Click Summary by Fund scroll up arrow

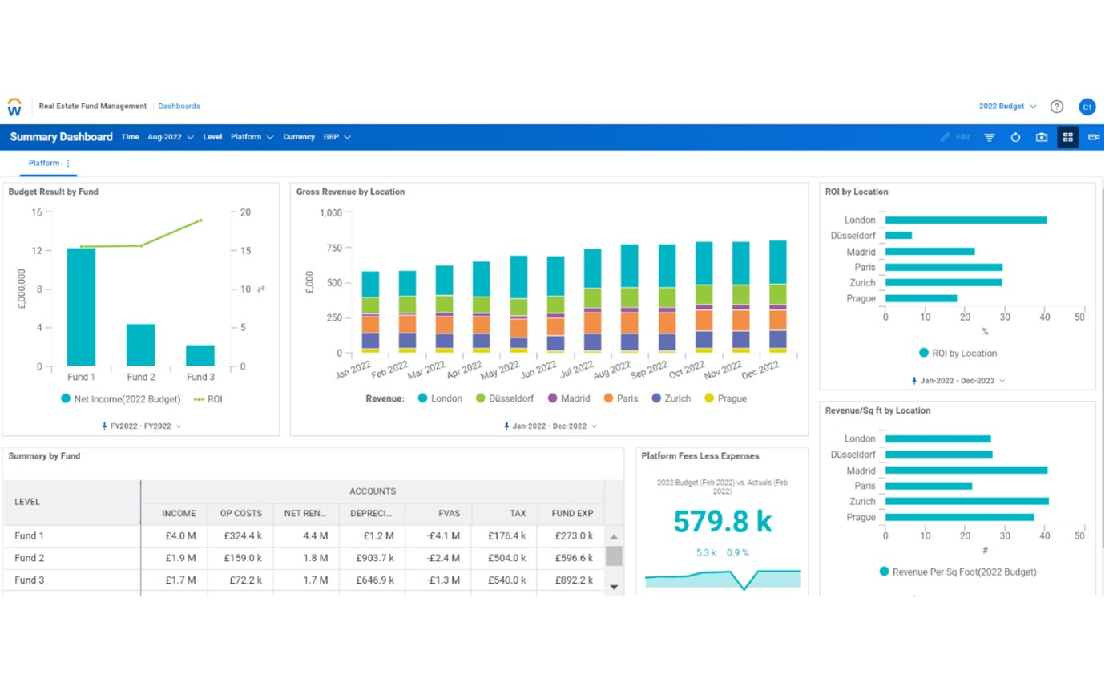[614, 537]
